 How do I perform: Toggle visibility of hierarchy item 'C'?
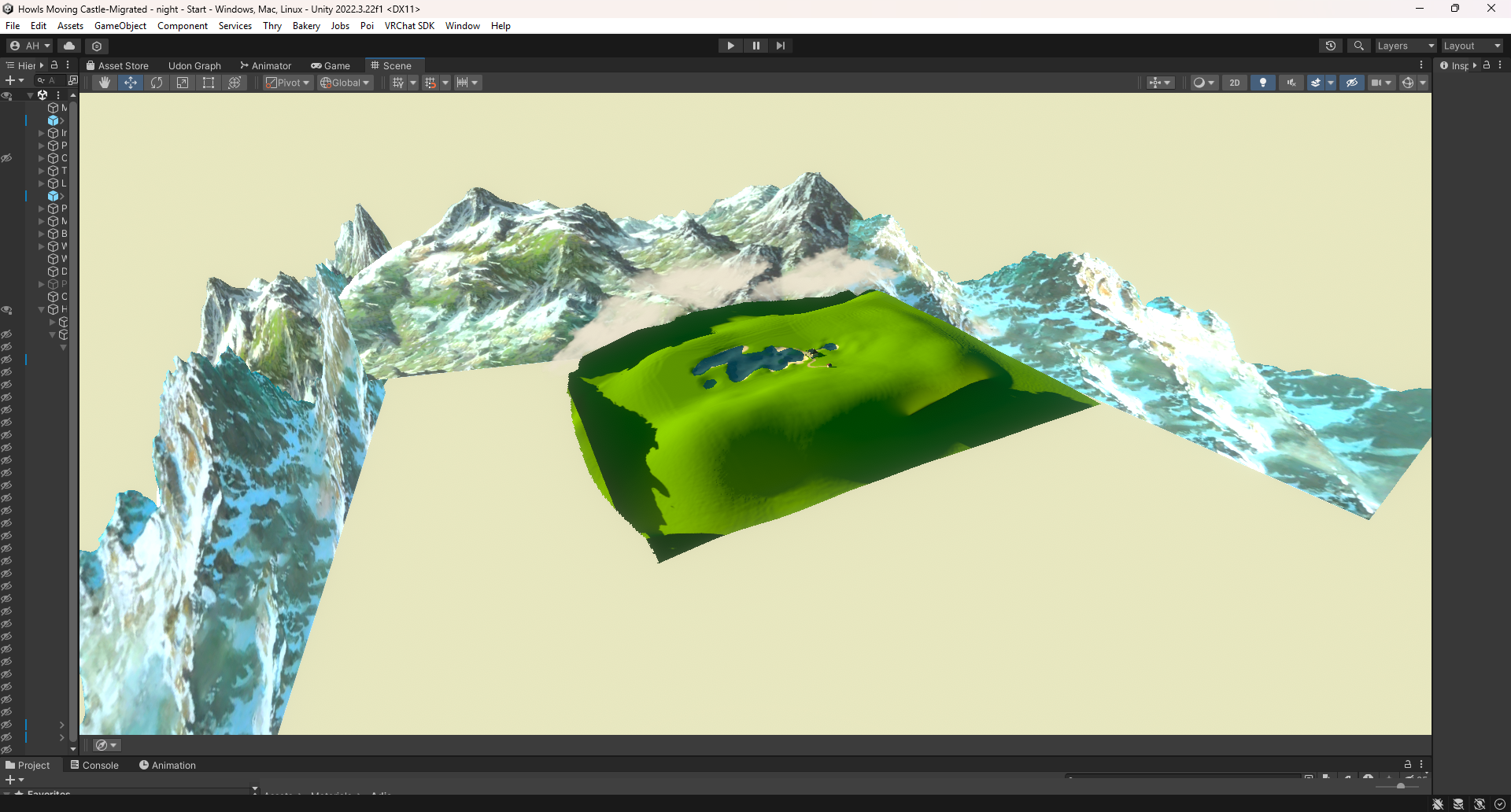coord(6,158)
